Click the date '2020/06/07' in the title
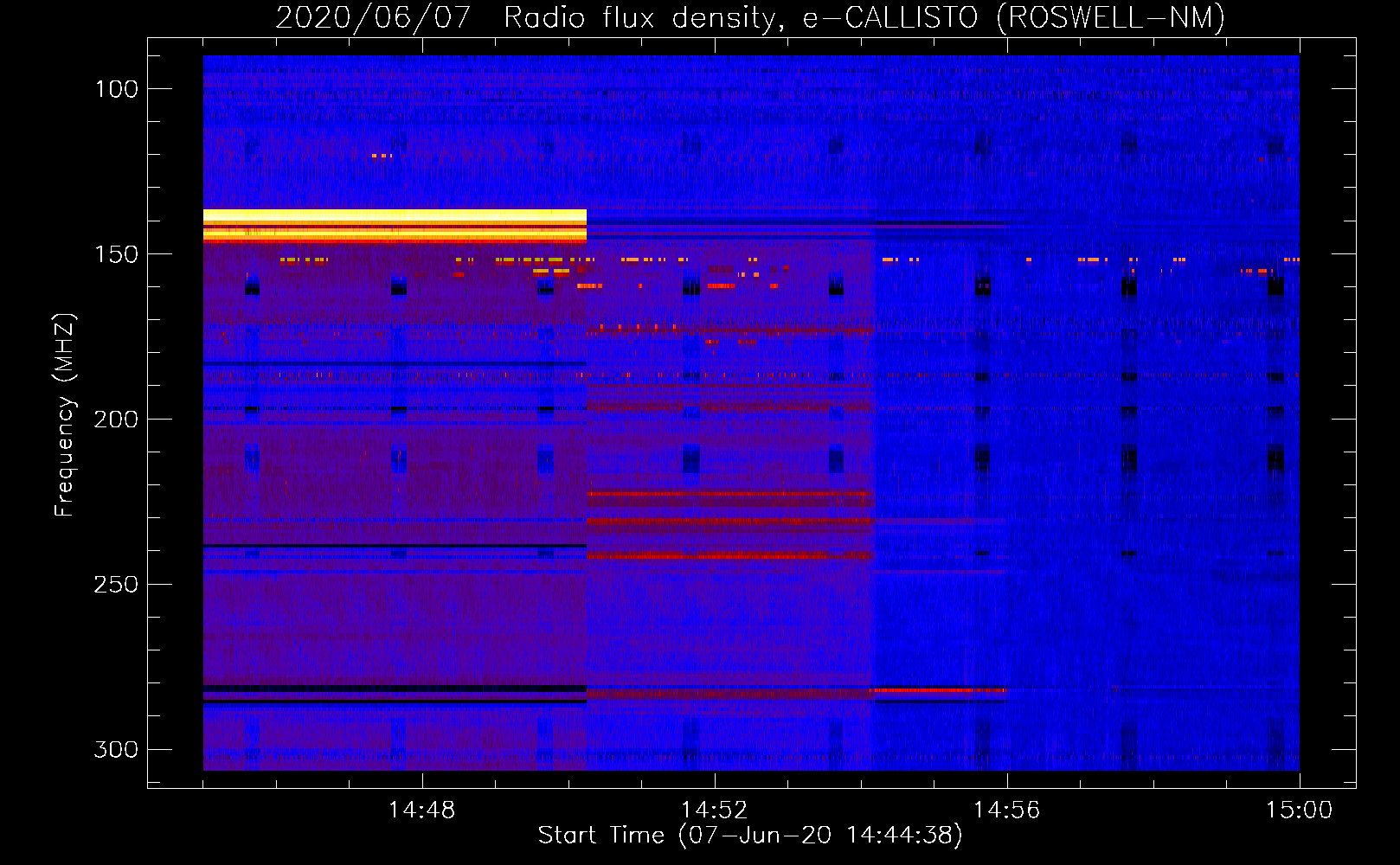Screen dimensions: 1400x865 (373, 17)
